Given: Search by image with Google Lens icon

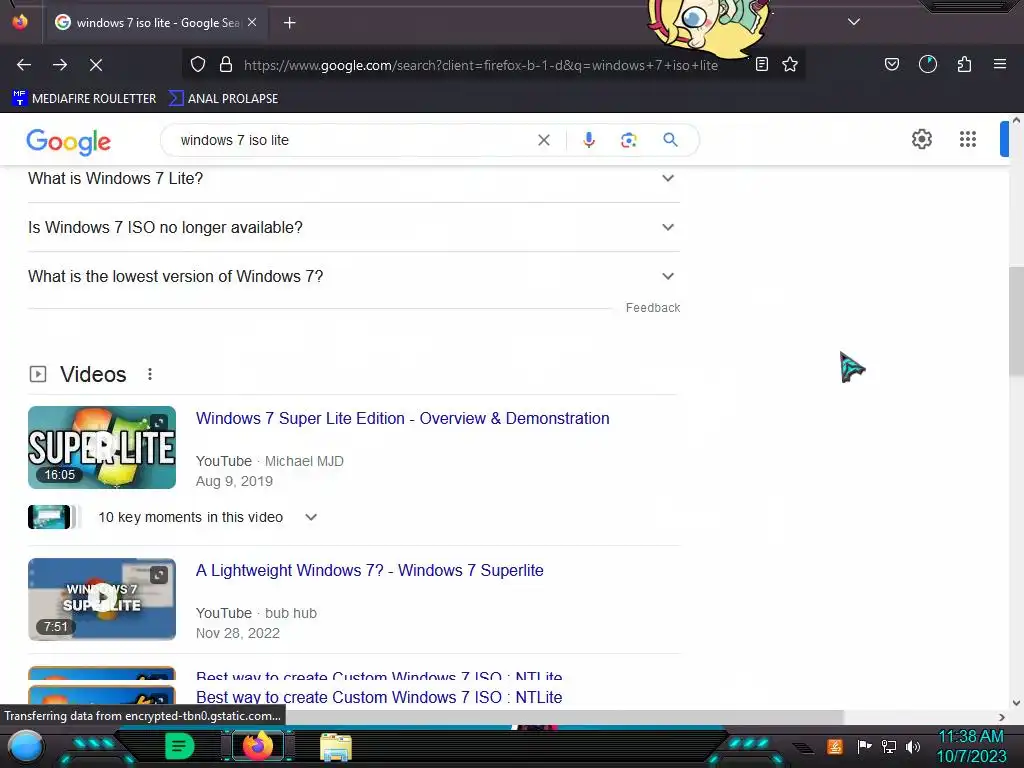Looking at the screenshot, I should (629, 140).
